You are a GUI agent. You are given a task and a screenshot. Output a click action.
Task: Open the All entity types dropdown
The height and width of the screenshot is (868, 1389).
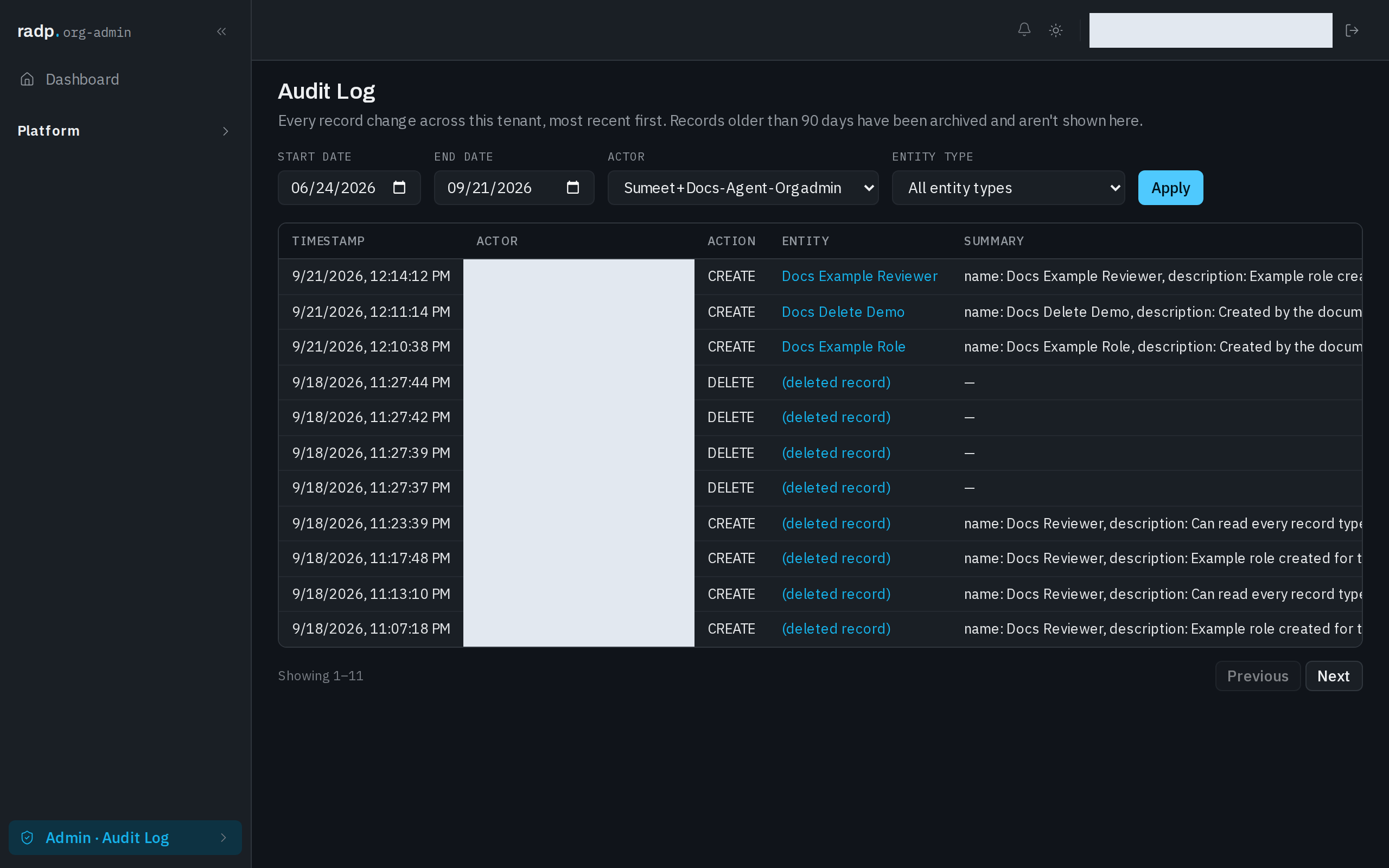tap(1008, 188)
